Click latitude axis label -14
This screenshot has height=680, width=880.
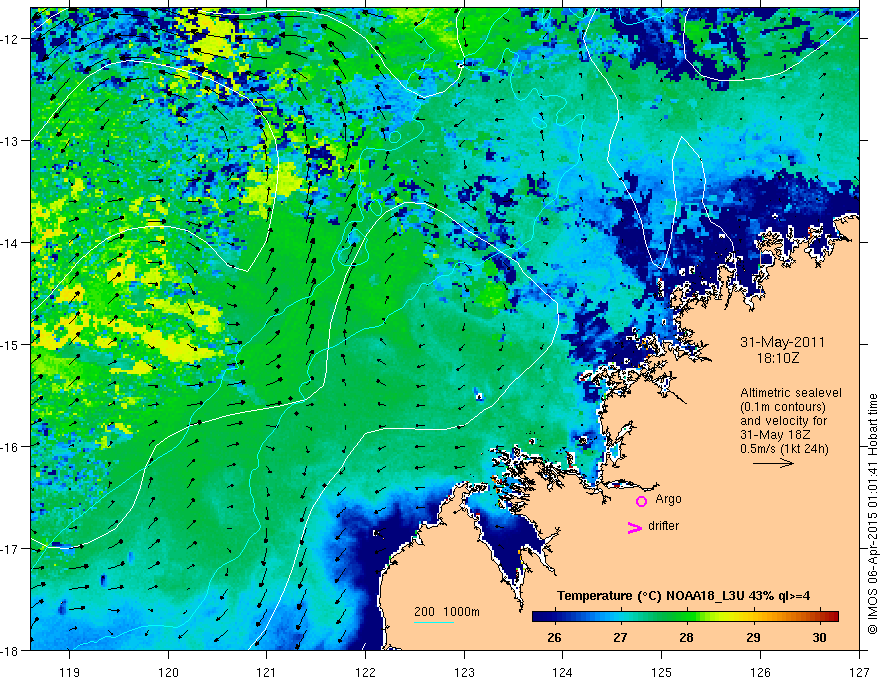[x=10, y=243]
